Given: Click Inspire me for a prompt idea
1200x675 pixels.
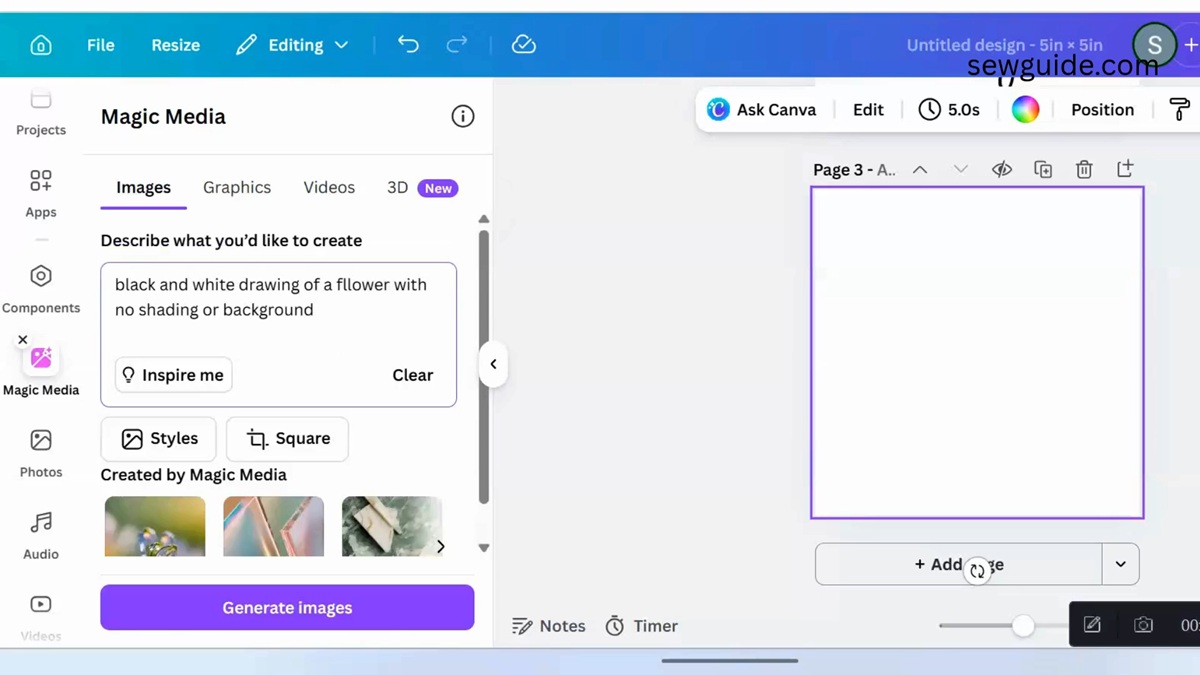Looking at the screenshot, I should 172,374.
